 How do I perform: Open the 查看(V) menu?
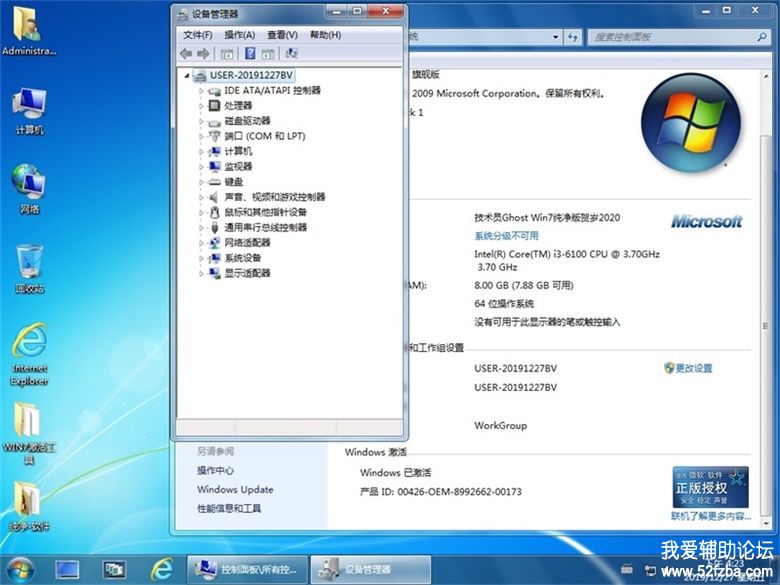pos(282,35)
